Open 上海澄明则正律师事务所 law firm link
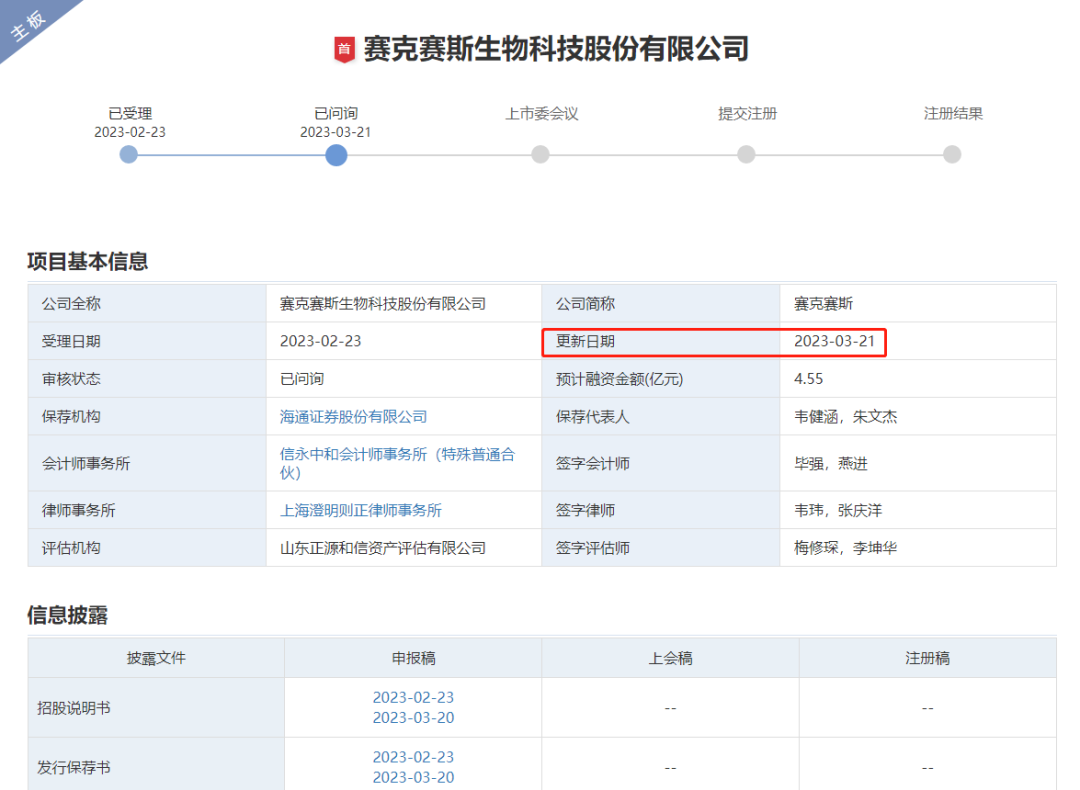Image resolution: width=1080 pixels, height=790 pixels. coord(360,510)
